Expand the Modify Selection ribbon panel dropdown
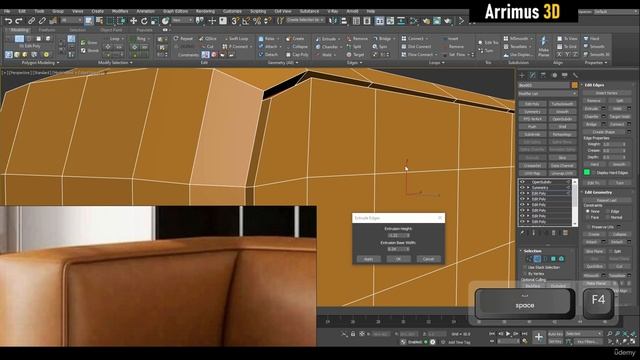Viewport: 640px width, 360px height. pos(116,62)
